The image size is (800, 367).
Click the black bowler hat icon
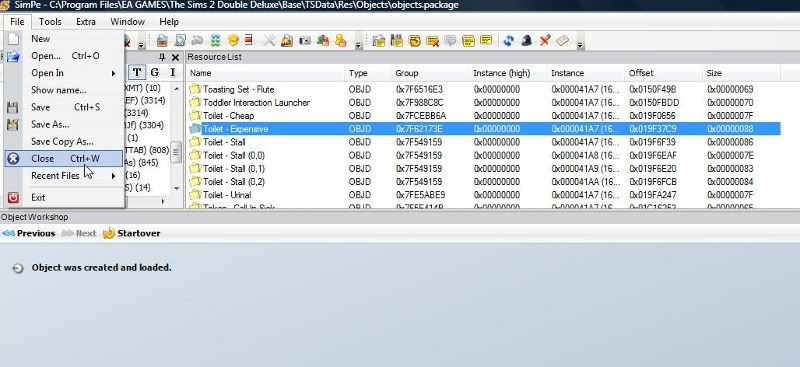click(x=527, y=40)
